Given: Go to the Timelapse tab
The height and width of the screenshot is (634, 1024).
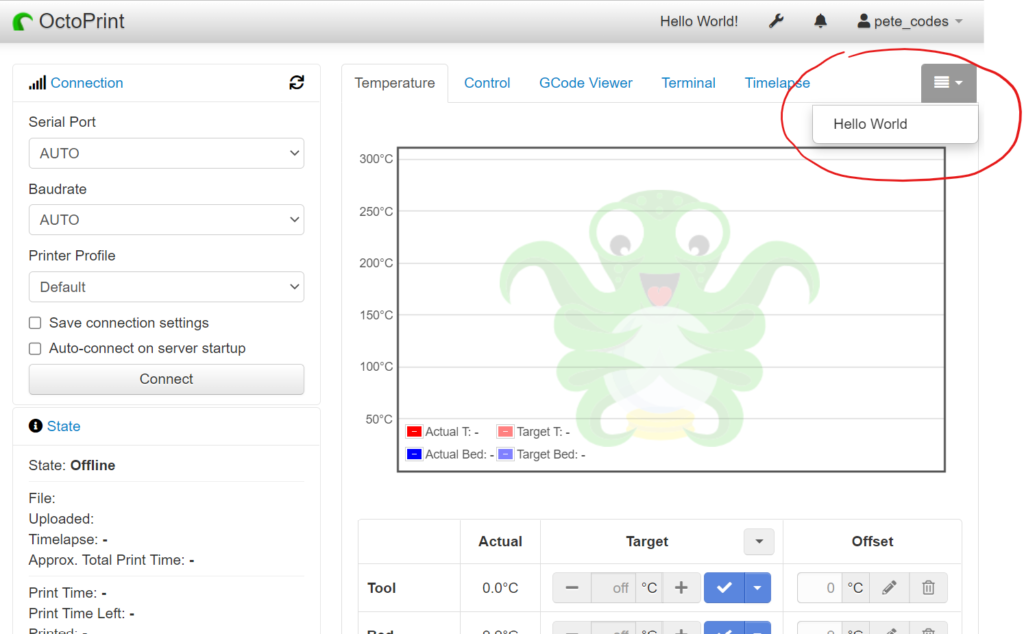Looking at the screenshot, I should click(x=777, y=83).
